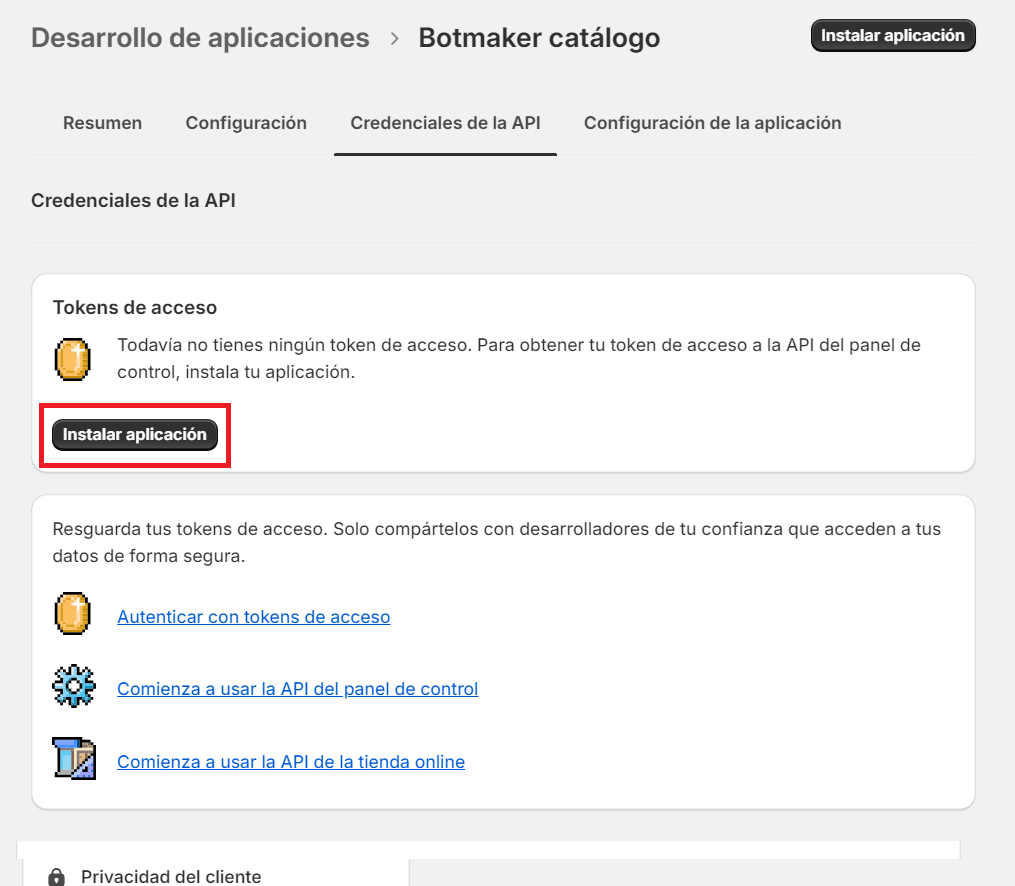Click the coin icon beside Autenticar con tokens
The width and height of the screenshot is (1015, 886).
tap(72, 613)
